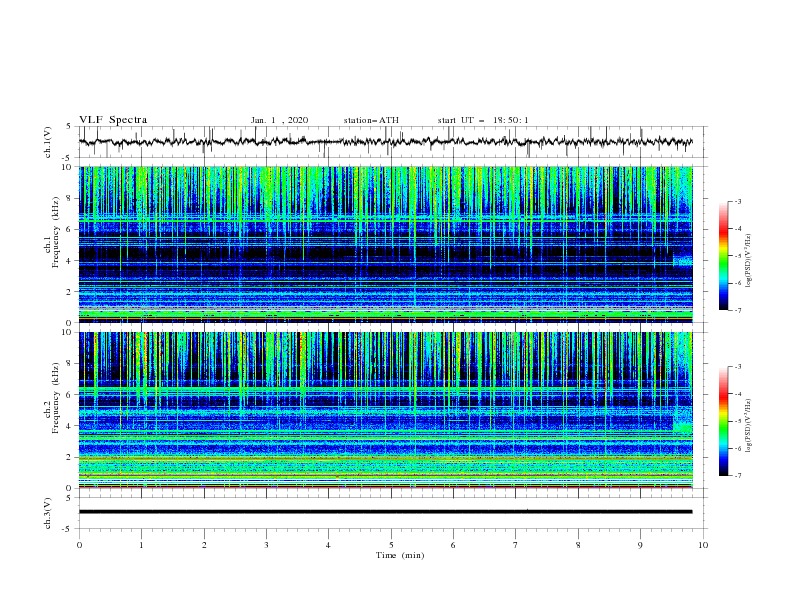Click the '-3' label on ch.1 colorbar
The image size is (792, 612).
(x=738, y=201)
